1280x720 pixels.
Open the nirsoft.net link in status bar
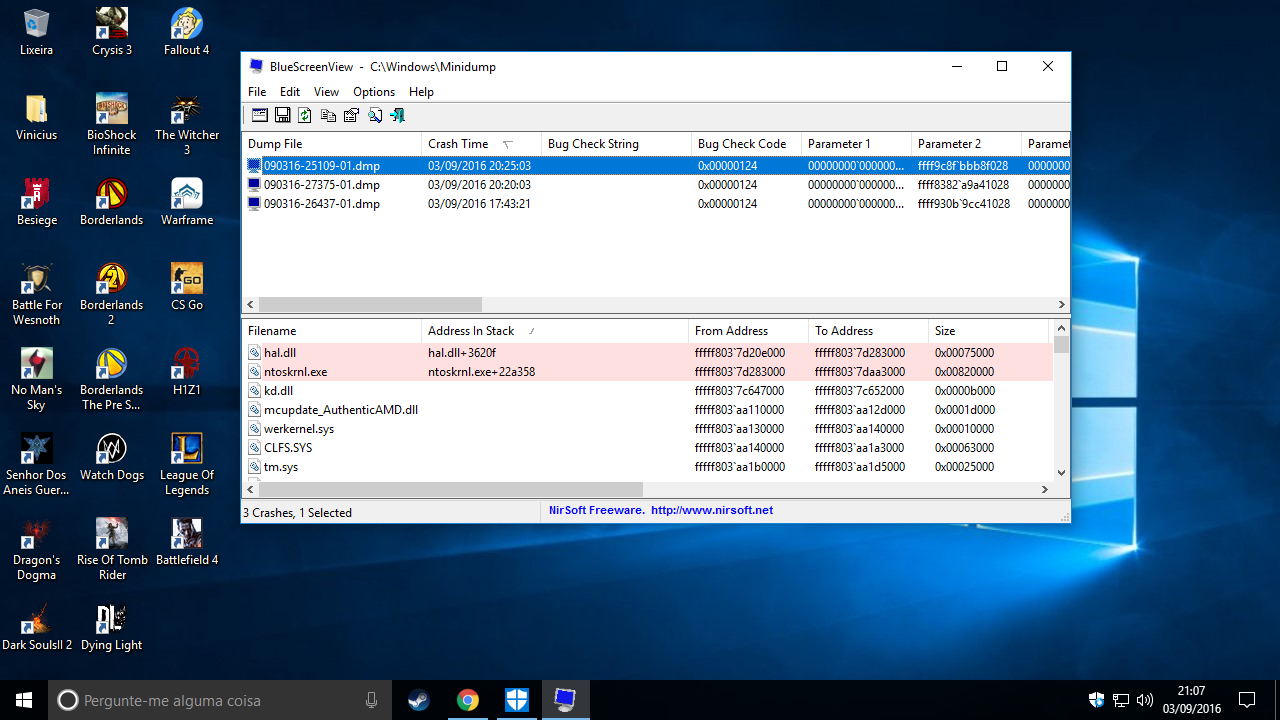(x=712, y=510)
